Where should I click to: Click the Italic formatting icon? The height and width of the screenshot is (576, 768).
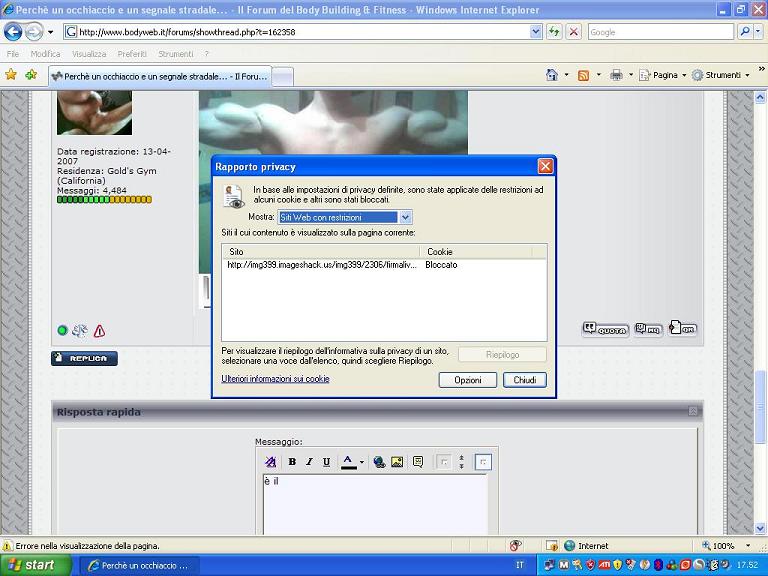click(309, 462)
